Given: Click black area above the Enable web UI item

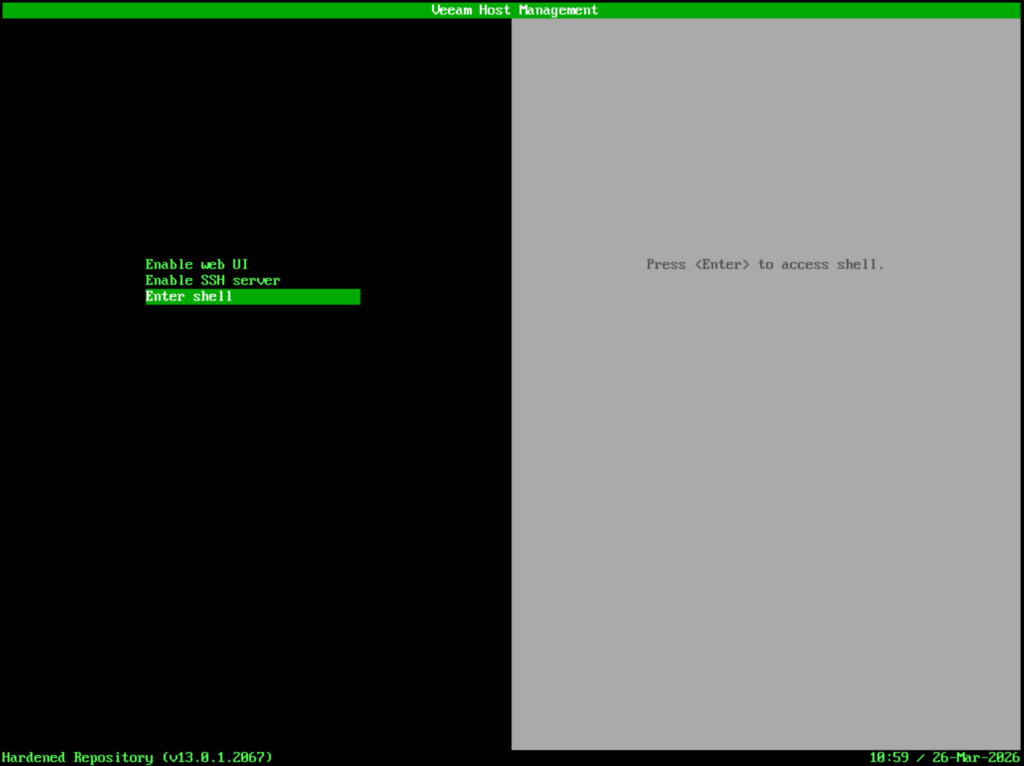Looking at the screenshot, I should point(250,150).
